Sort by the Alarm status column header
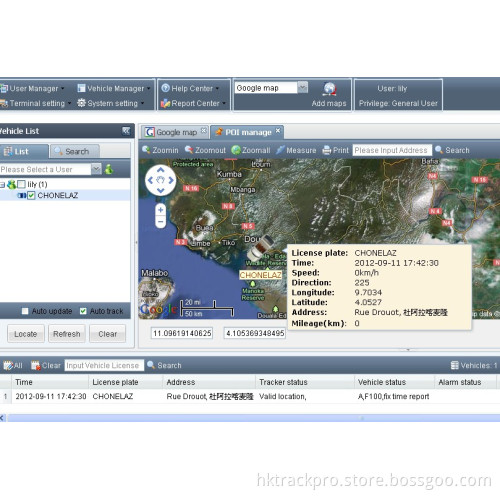500x500 pixels. (465, 382)
